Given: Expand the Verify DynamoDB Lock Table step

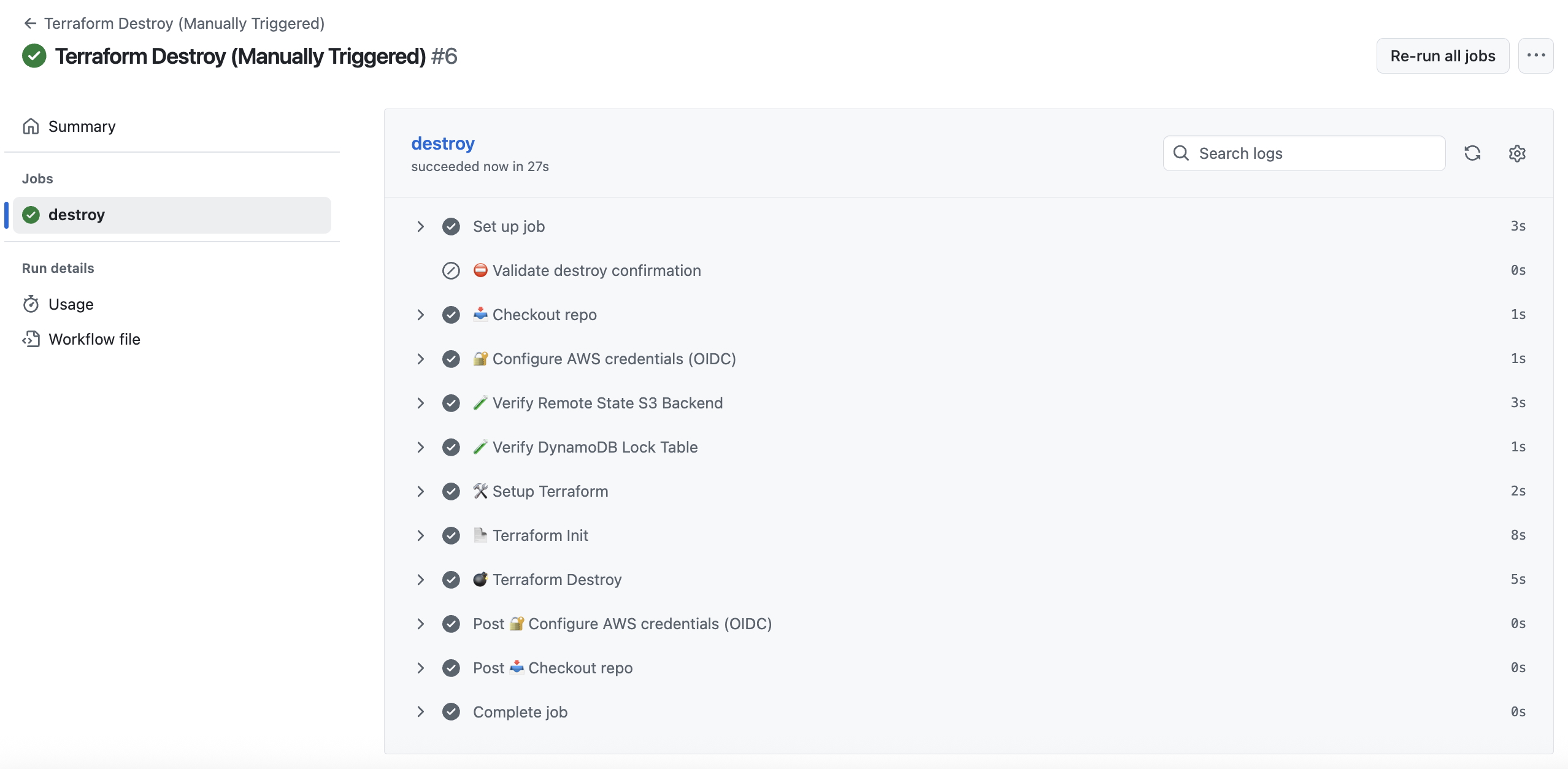Looking at the screenshot, I should click(420, 447).
